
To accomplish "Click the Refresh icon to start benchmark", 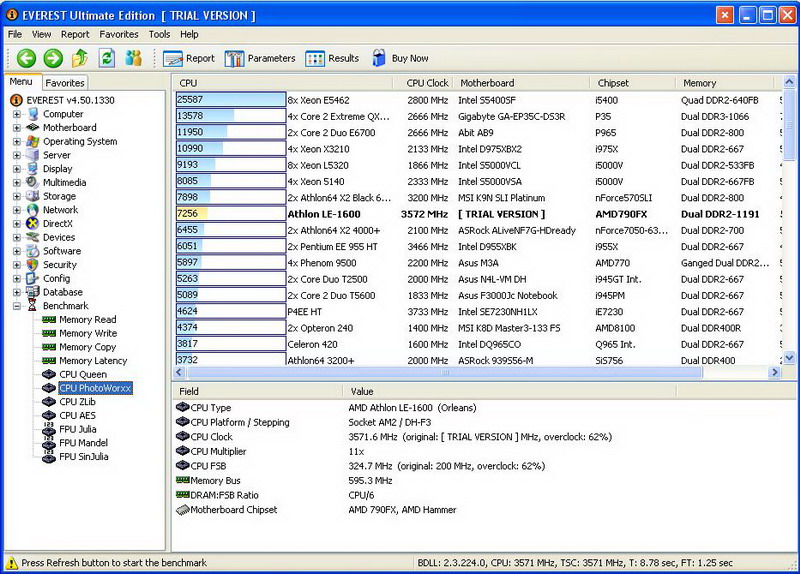I will [107, 58].
